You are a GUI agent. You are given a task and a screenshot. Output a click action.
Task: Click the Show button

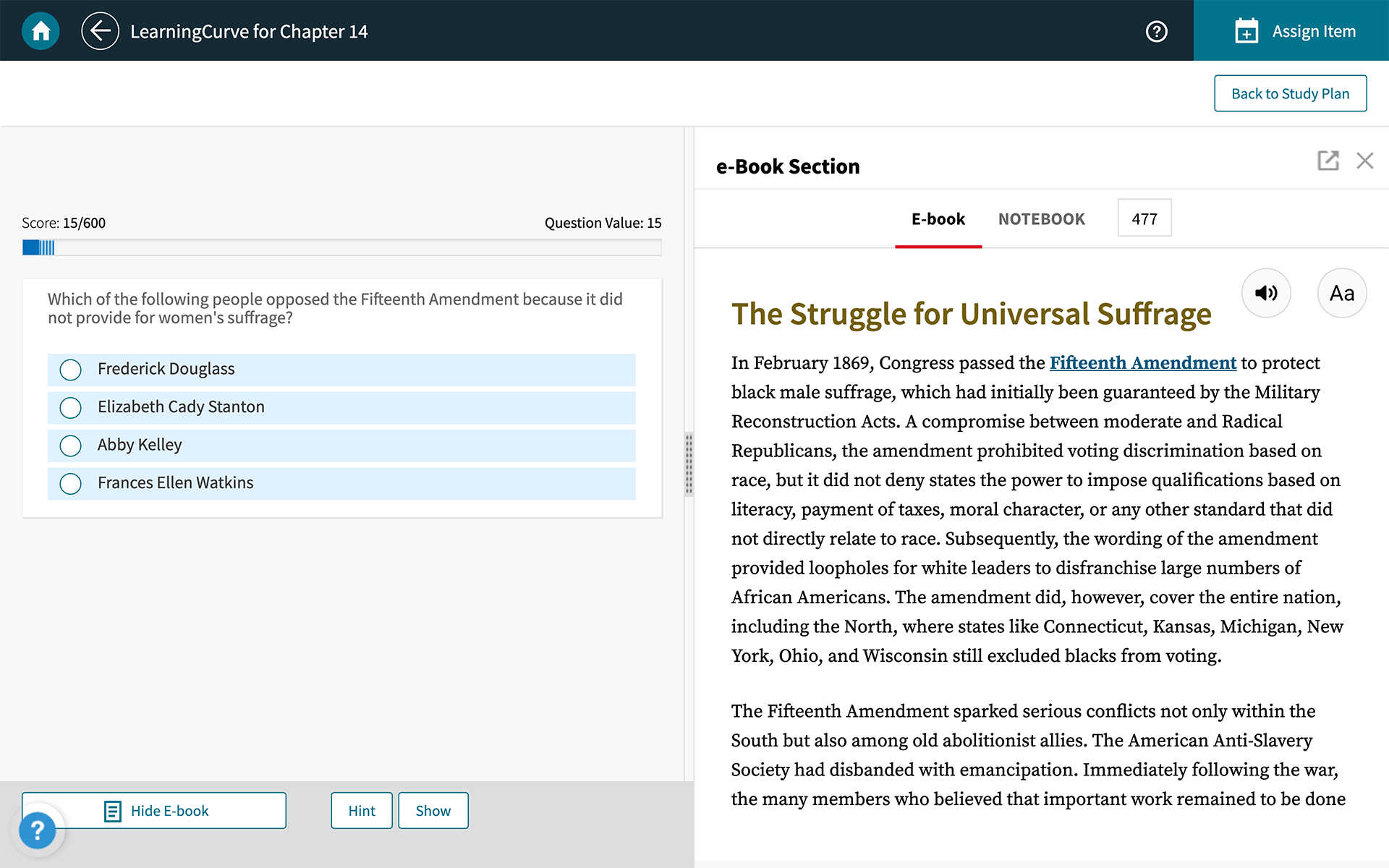[432, 810]
